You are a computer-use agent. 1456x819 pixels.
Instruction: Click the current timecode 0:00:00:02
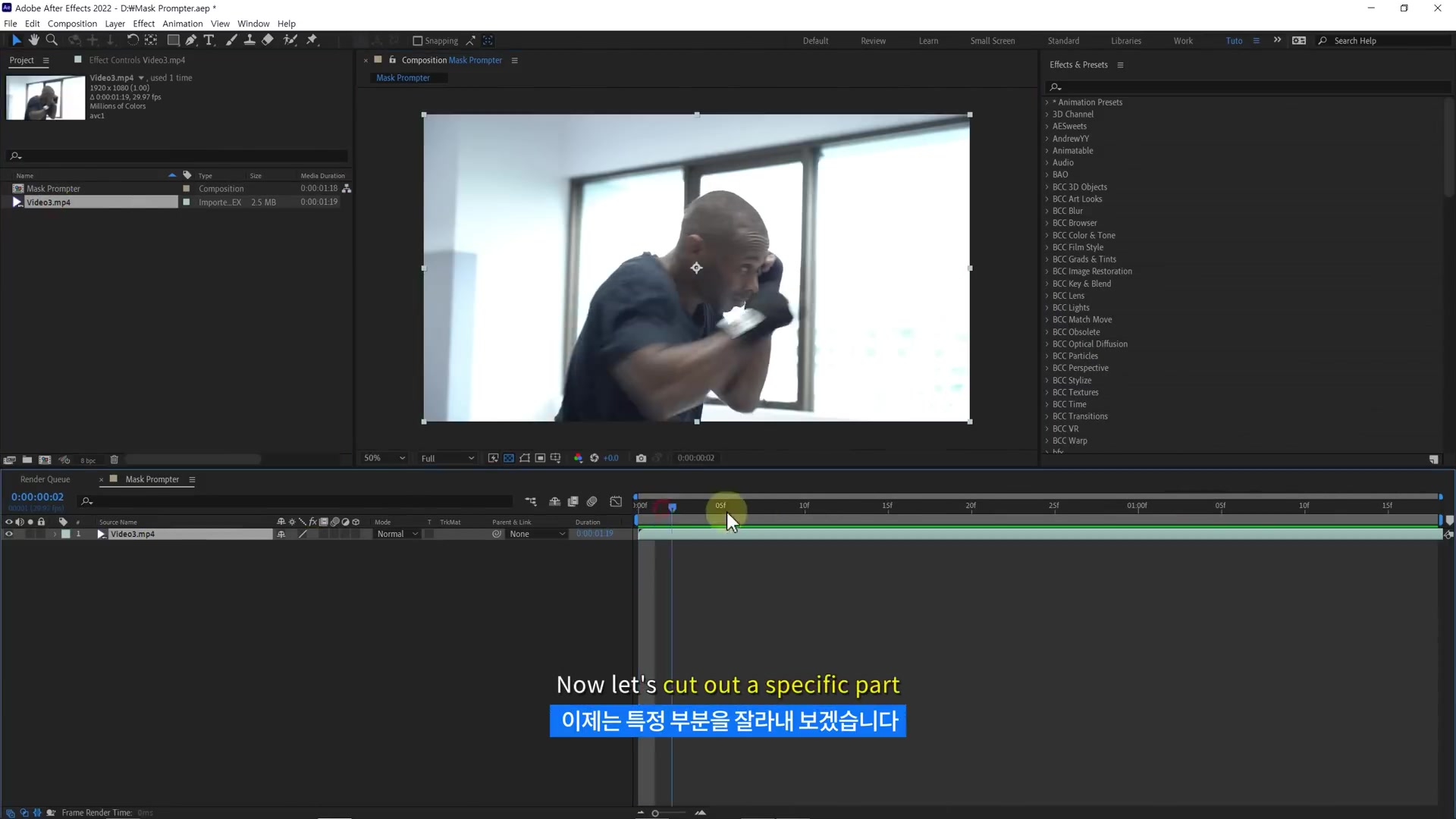click(x=37, y=497)
